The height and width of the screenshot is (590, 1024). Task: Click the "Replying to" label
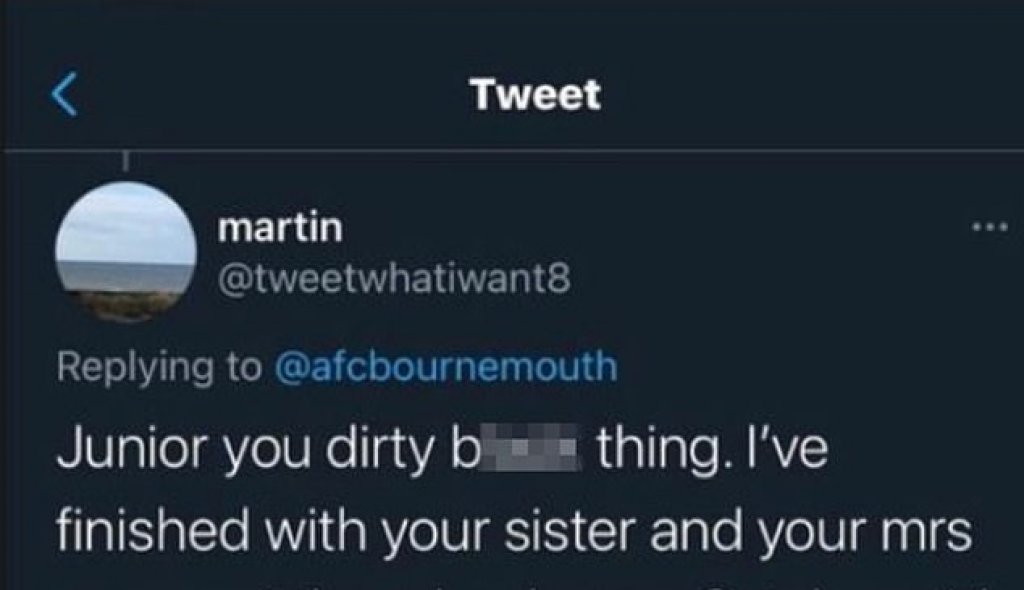(159, 367)
